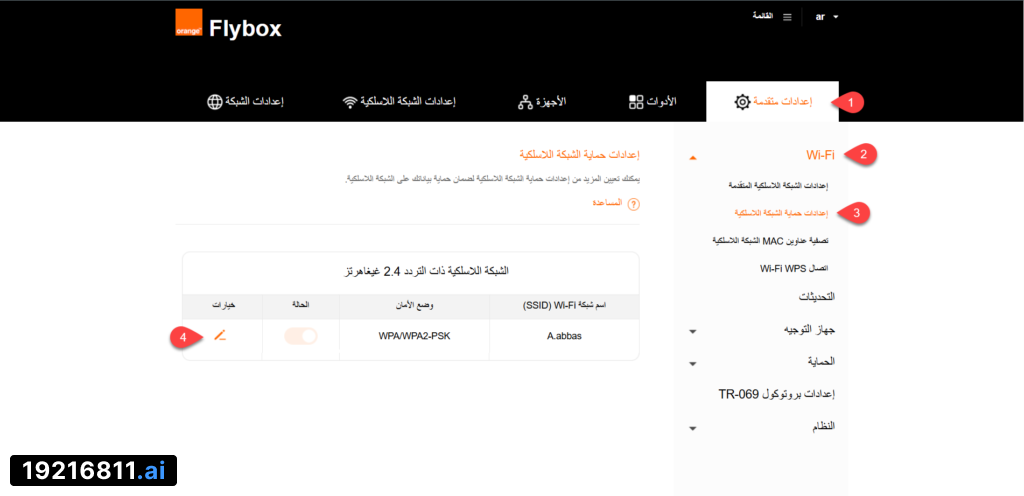Click the globe icon for network settings

[214, 102]
